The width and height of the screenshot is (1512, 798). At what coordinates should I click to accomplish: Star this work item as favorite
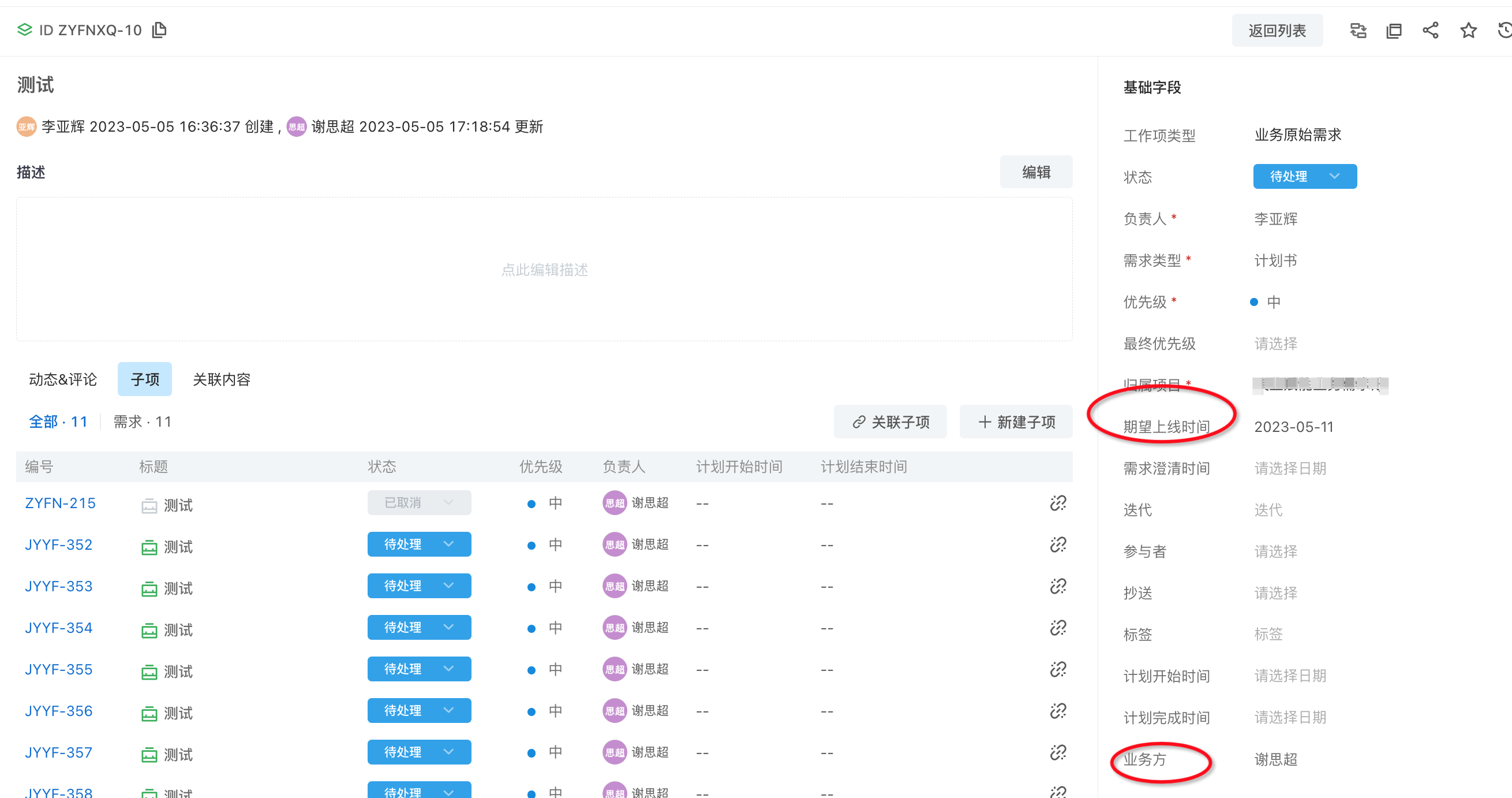point(1468,31)
